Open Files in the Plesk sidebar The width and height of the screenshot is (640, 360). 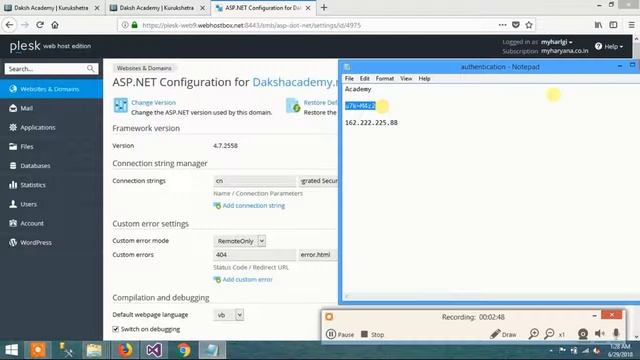pos(51,147)
